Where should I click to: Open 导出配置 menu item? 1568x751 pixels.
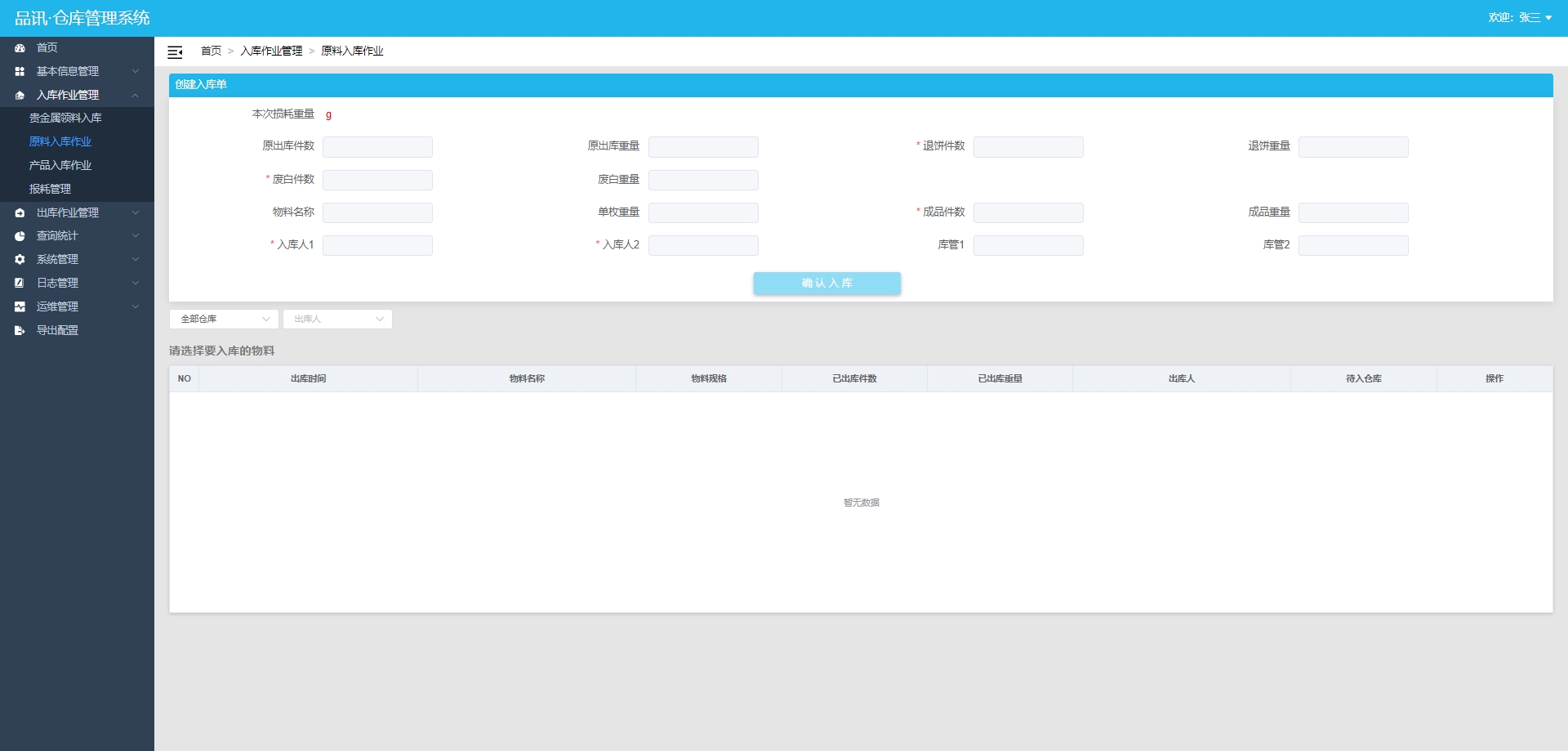pos(77,330)
